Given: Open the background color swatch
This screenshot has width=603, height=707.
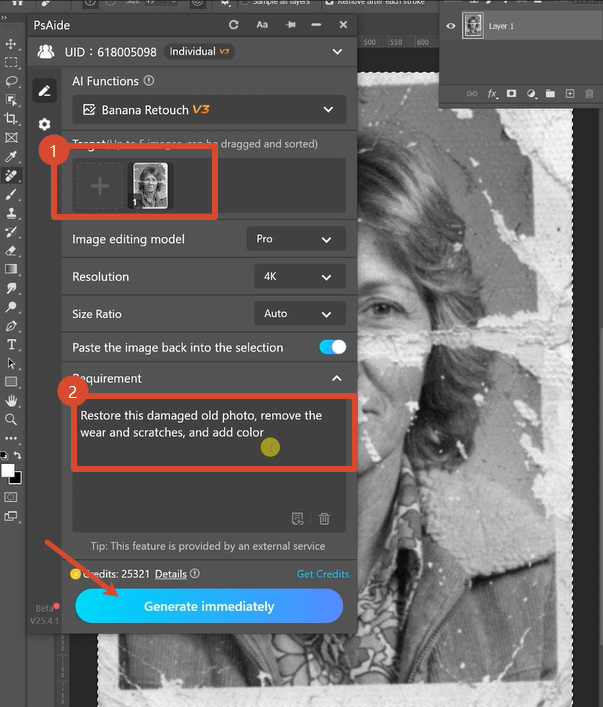Looking at the screenshot, I should point(17,479).
